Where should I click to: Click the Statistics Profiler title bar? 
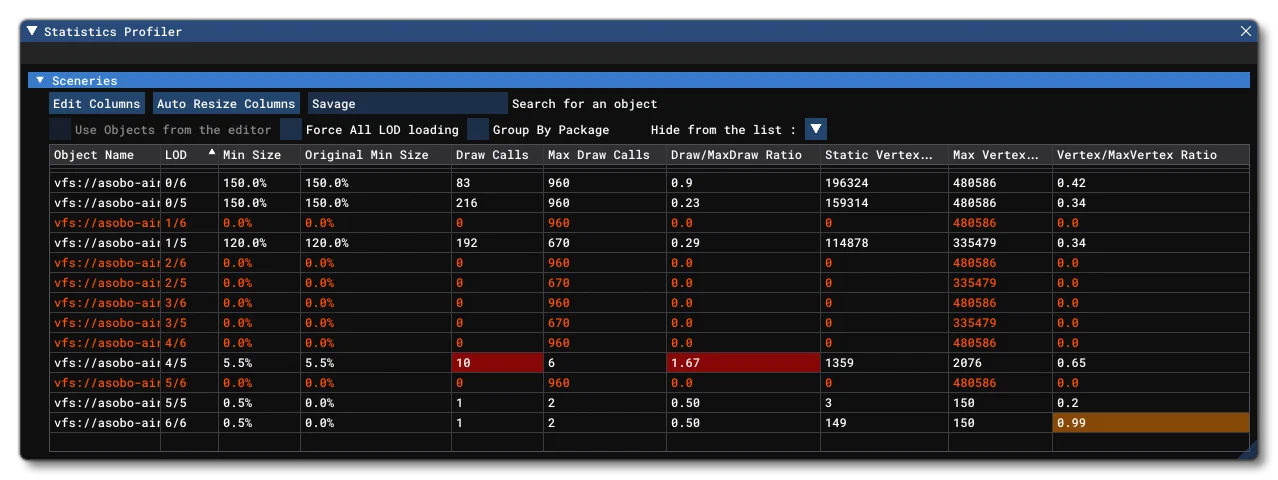638,31
